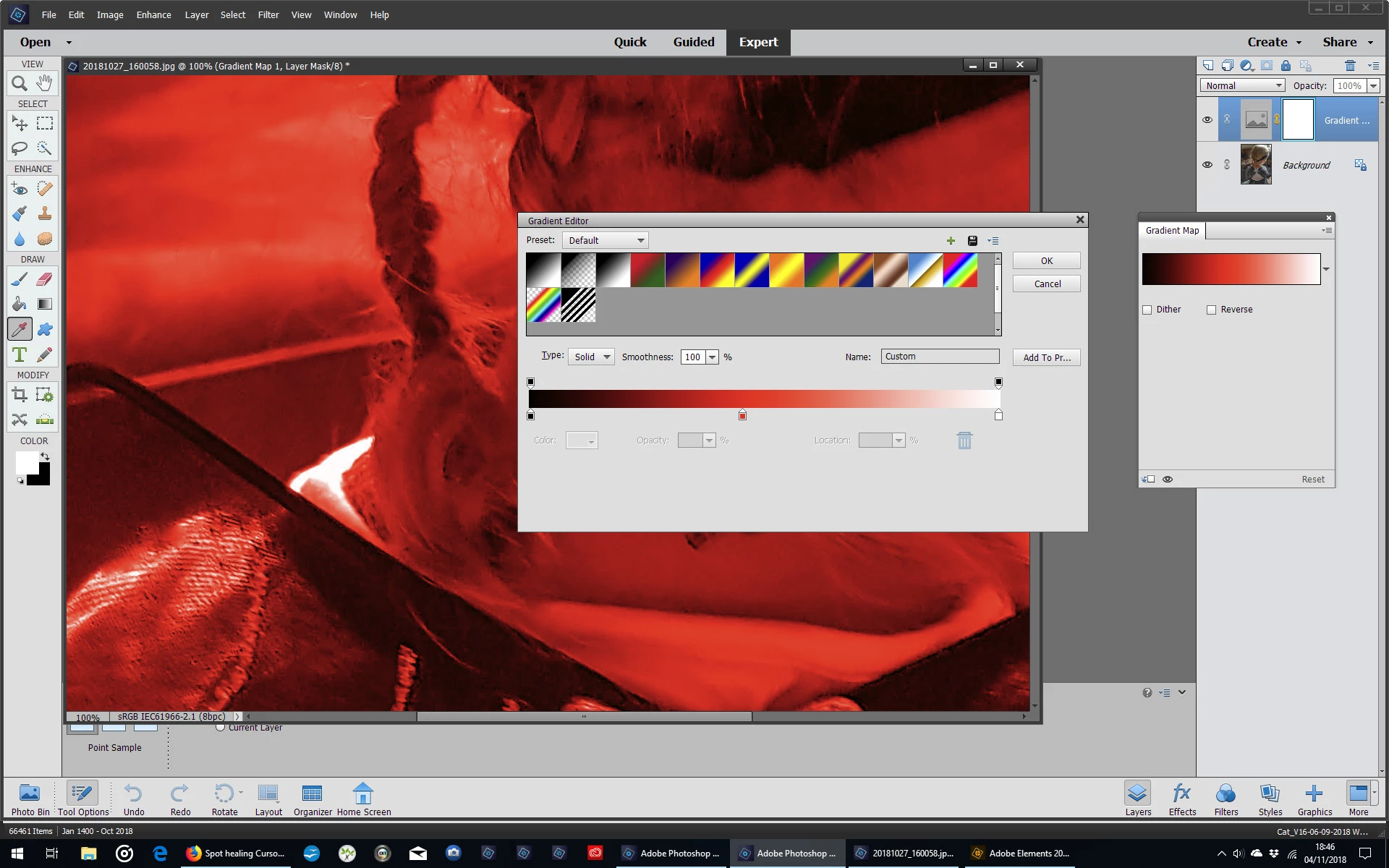Open the layer blend mode dropdown
The width and height of the screenshot is (1389, 868).
point(1242,85)
